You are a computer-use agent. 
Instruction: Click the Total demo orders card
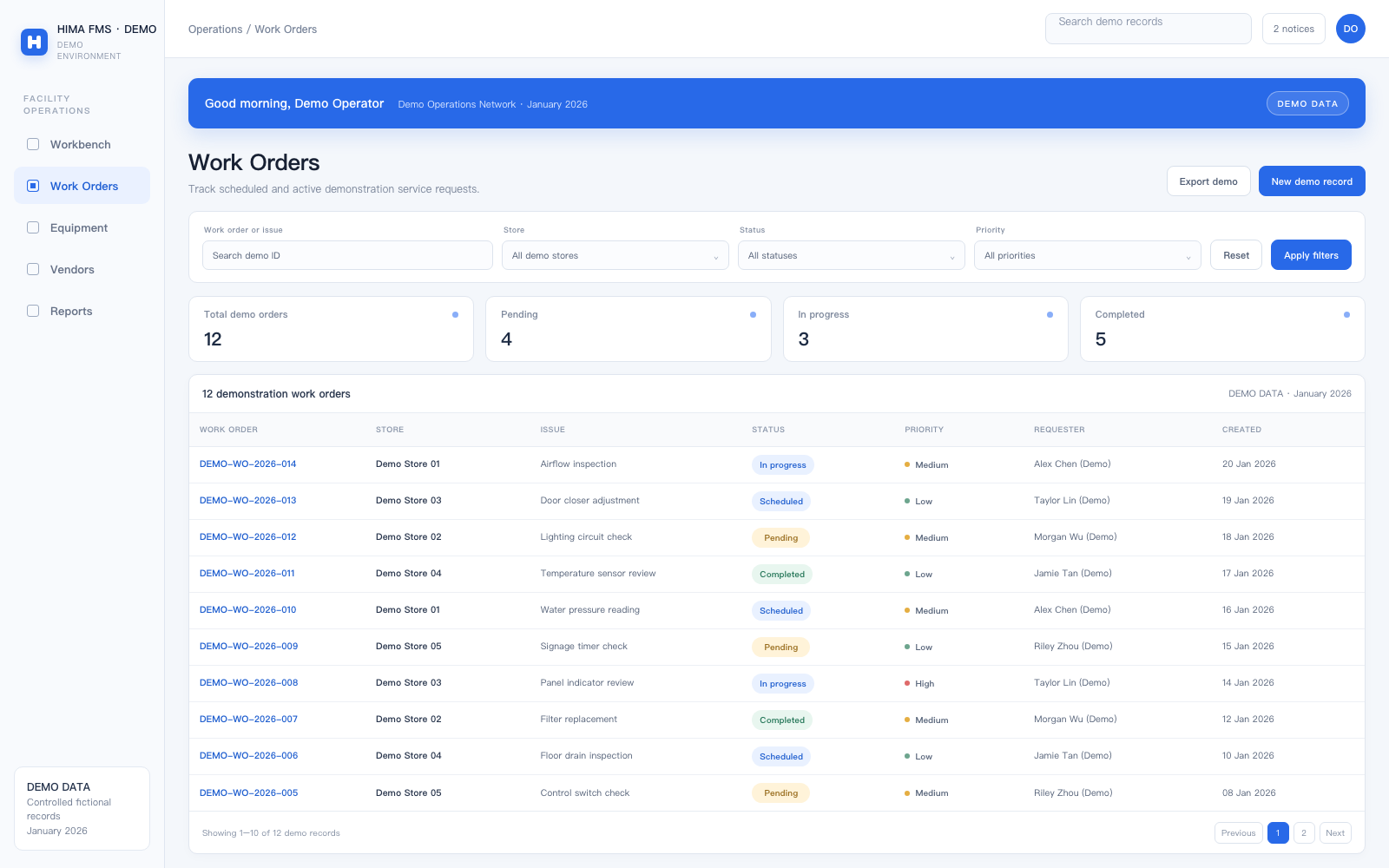(331, 329)
